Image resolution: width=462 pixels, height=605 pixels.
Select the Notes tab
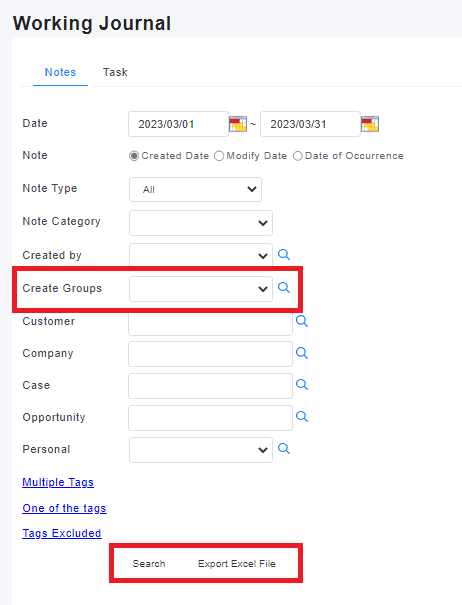[x=60, y=72]
